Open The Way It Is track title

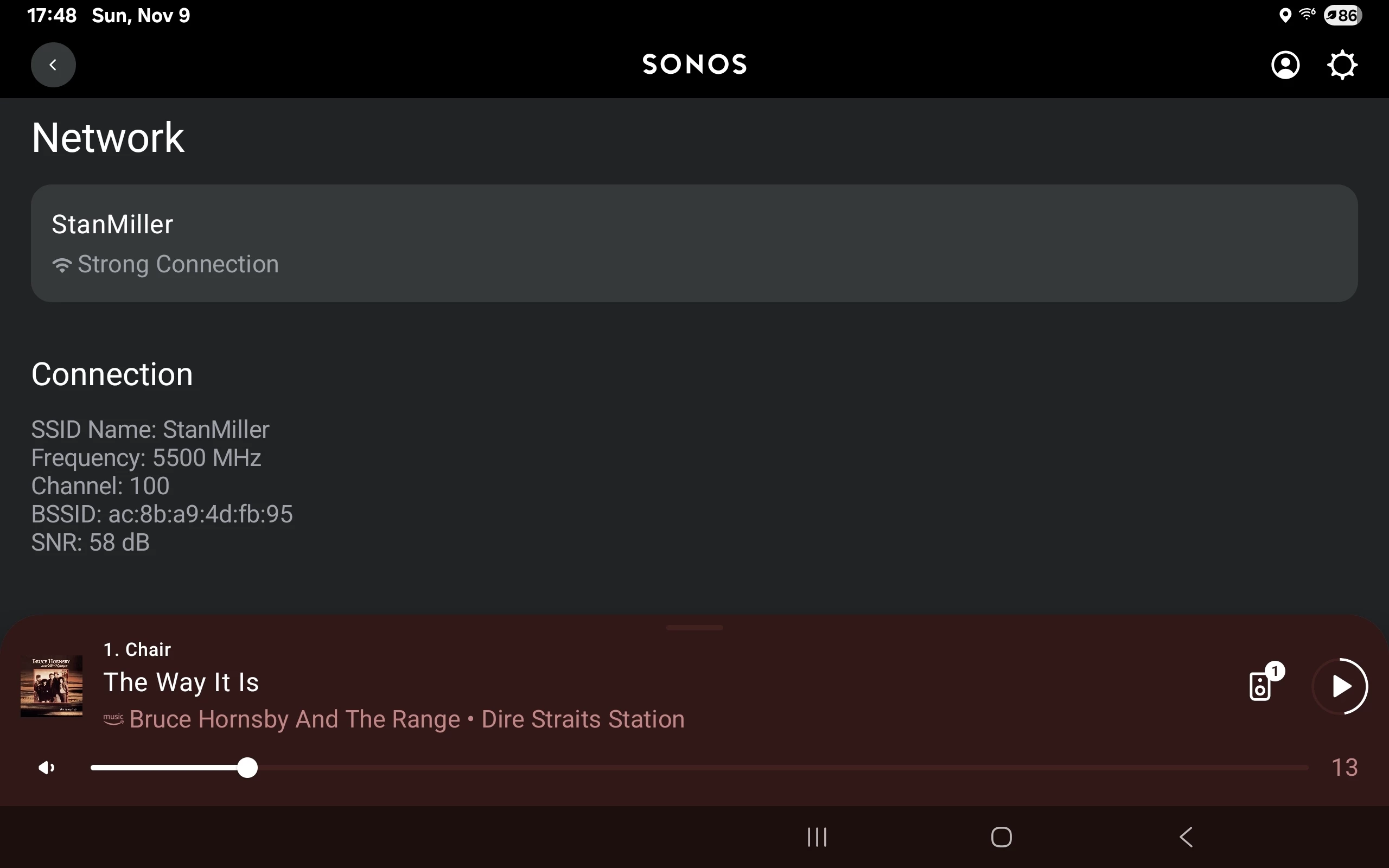(181, 682)
